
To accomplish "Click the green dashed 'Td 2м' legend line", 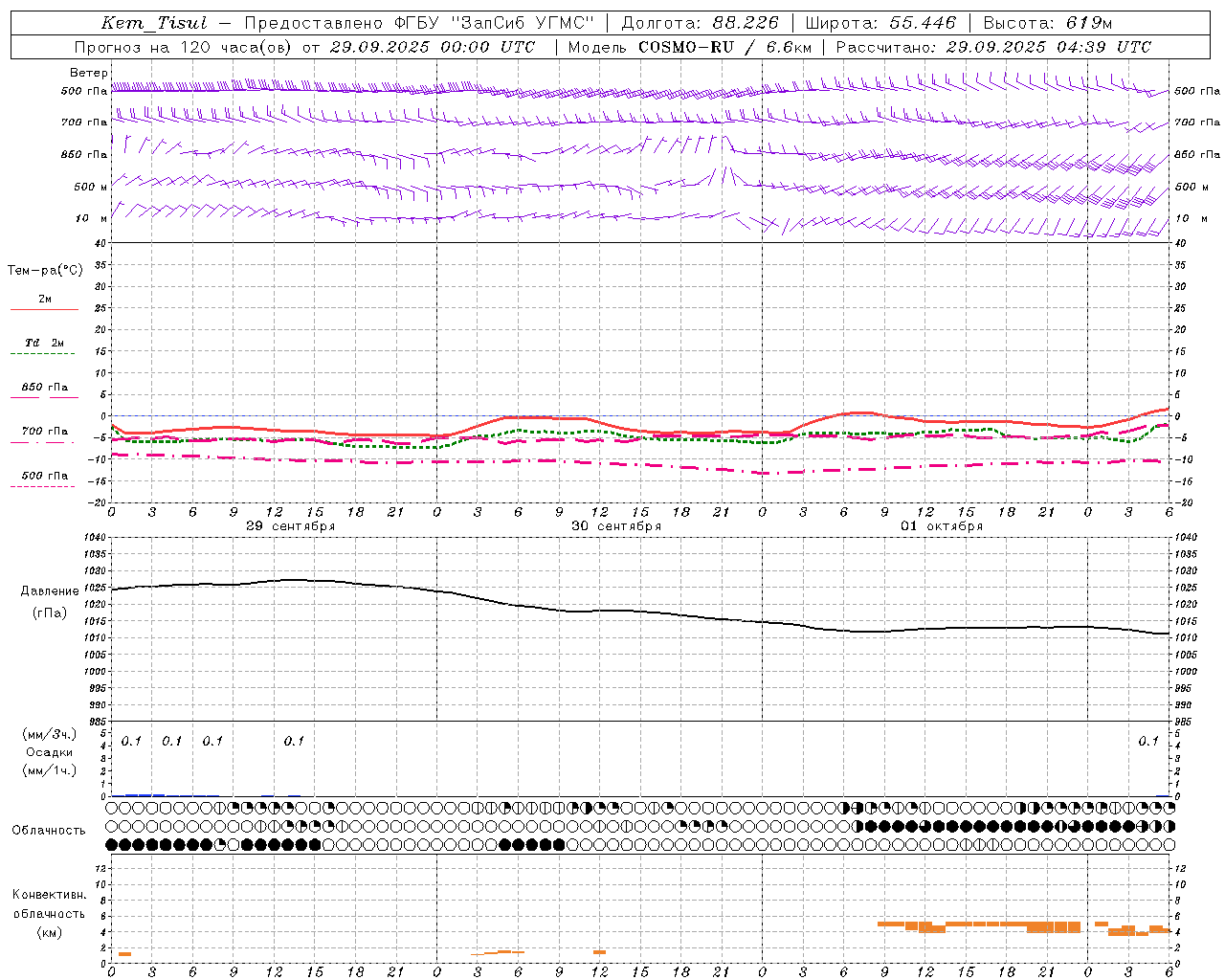I will [x=43, y=353].
